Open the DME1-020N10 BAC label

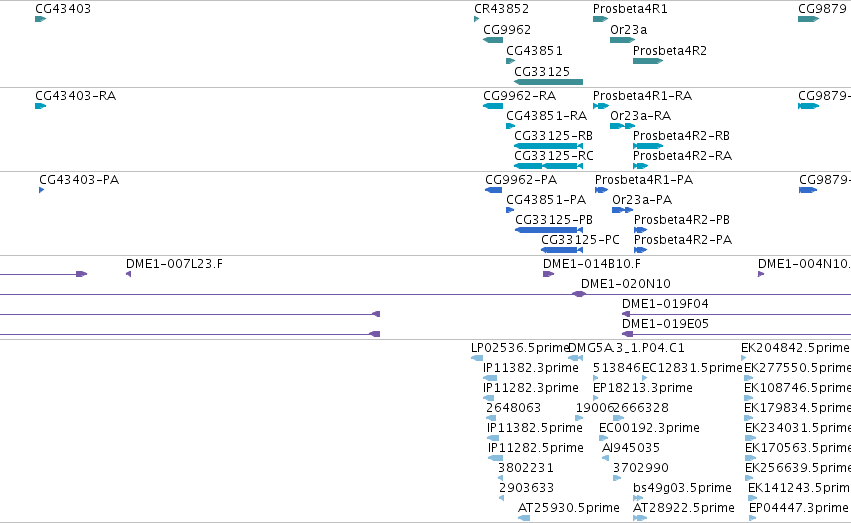pos(626,284)
